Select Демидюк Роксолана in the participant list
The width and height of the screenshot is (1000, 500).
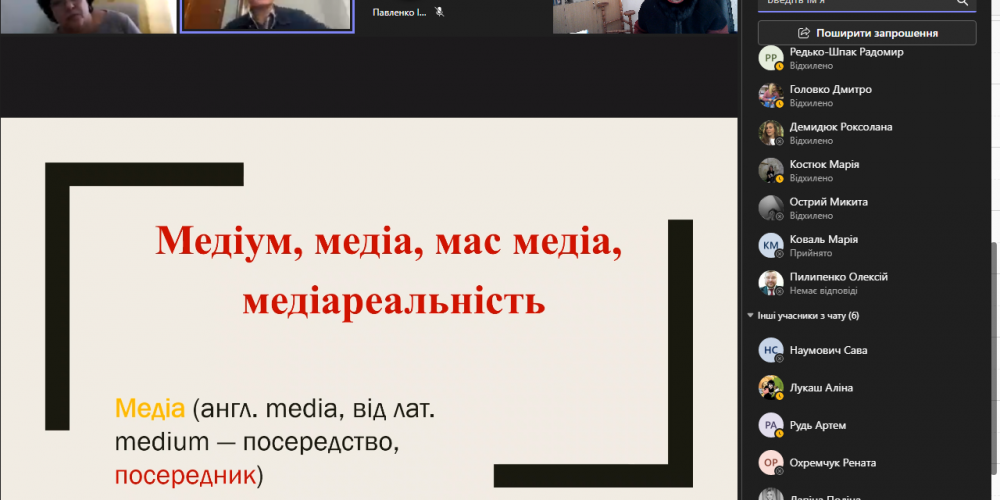pyautogui.click(x=840, y=127)
